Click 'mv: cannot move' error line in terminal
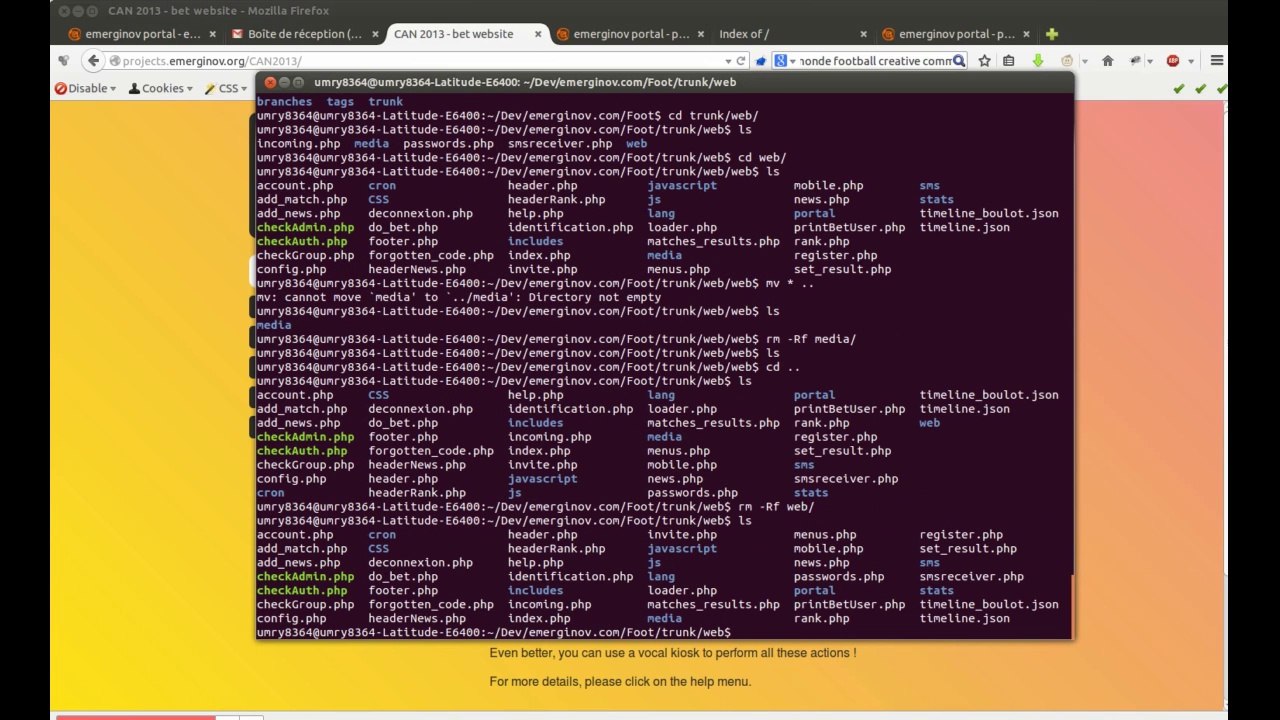This screenshot has height=720, width=1280. (459, 297)
